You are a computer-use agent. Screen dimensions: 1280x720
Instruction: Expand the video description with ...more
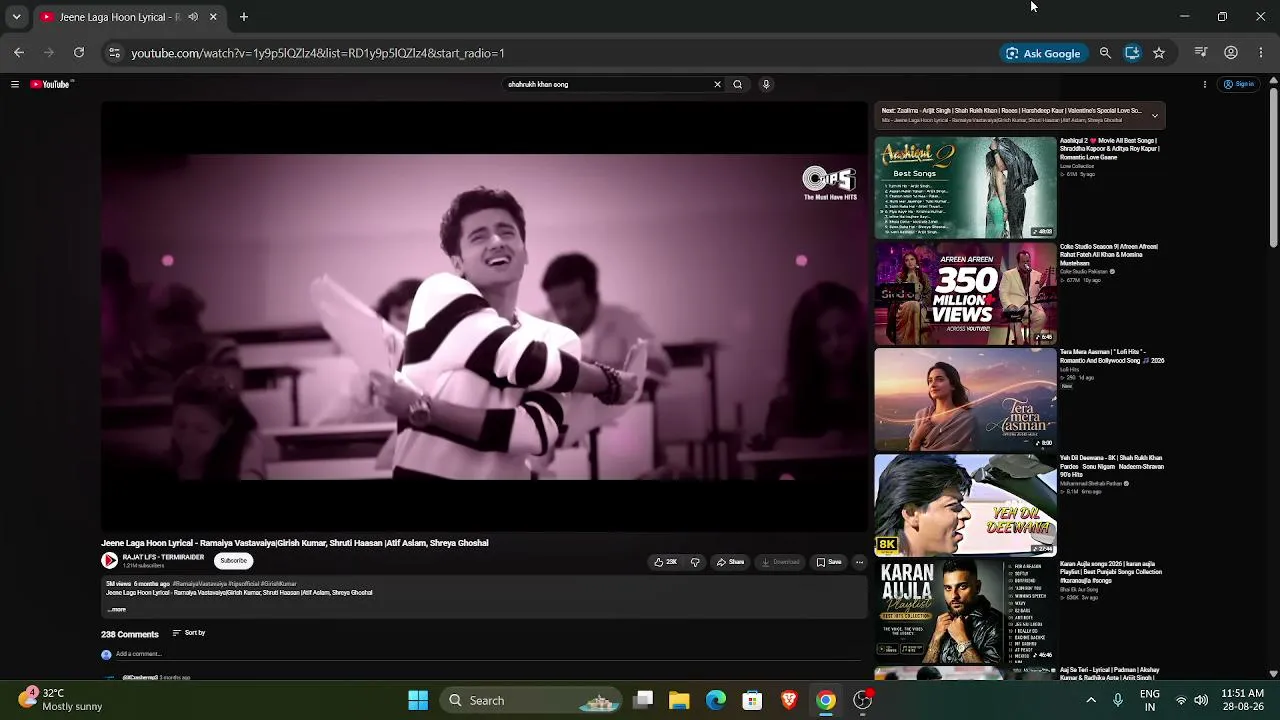click(117, 610)
